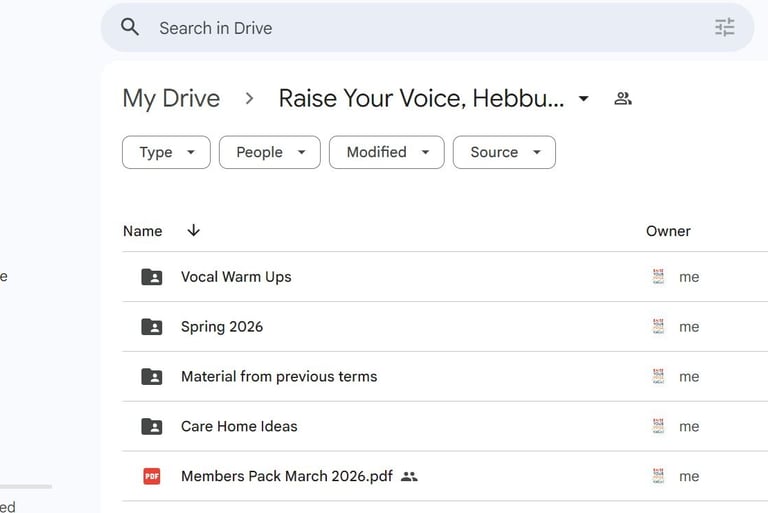Click the Spring 2026 folder icon
The height and width of the screenshot is (513, 768).
(x=152, y=327)
